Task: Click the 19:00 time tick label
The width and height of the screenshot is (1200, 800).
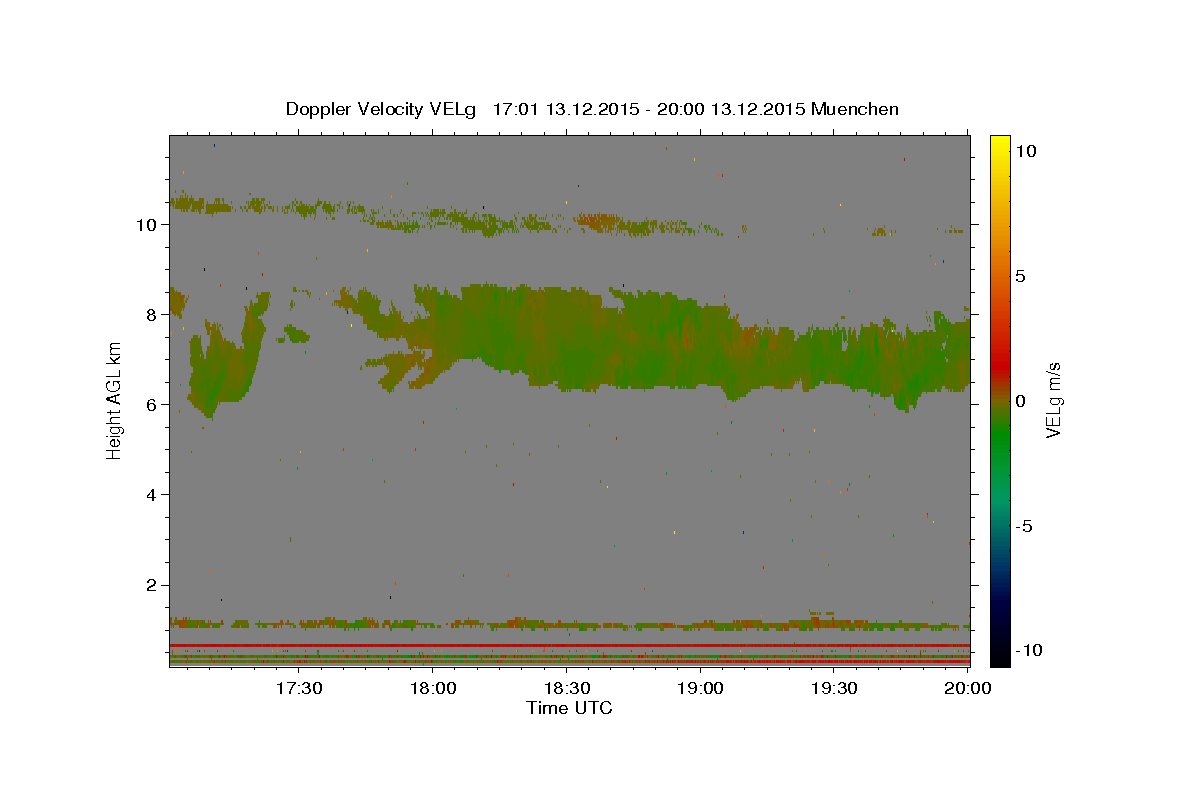Action: coord(701,688)
